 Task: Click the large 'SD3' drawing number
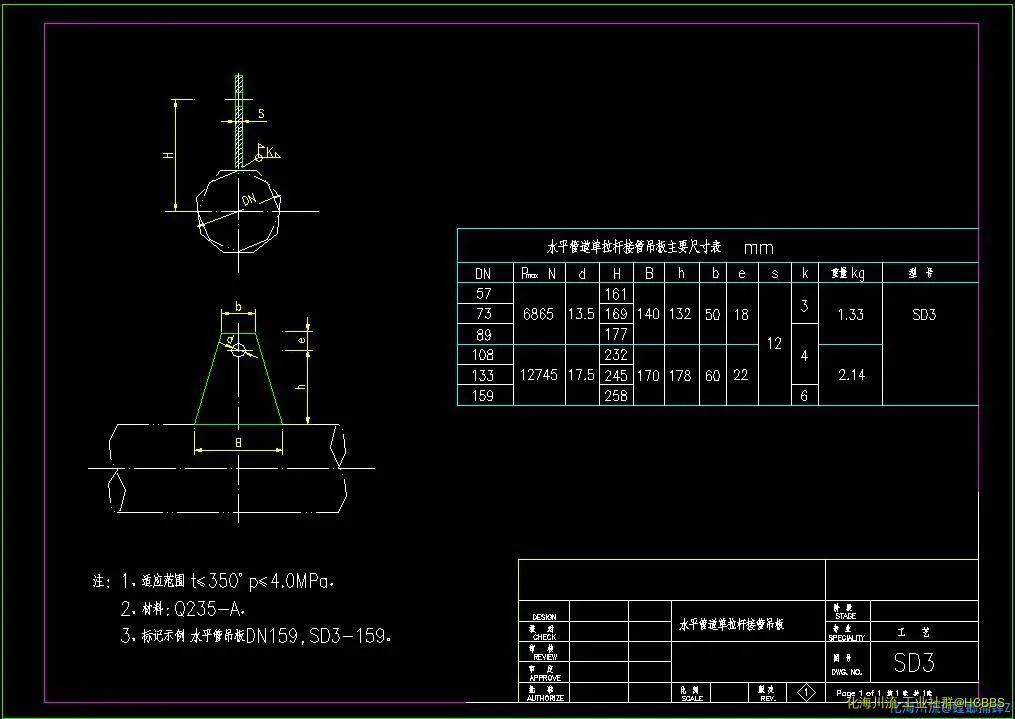click(x=914, y=663)
